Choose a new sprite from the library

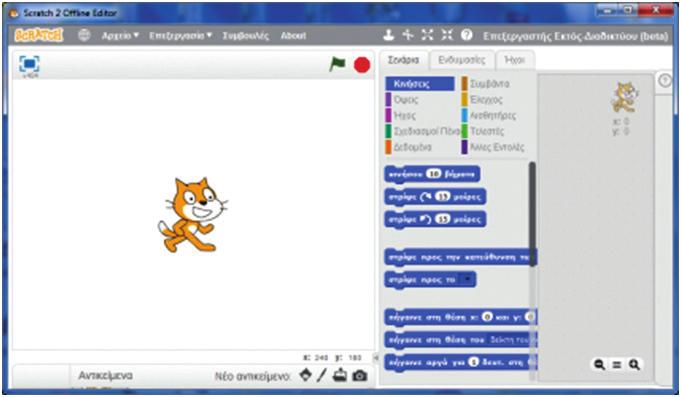306,374
